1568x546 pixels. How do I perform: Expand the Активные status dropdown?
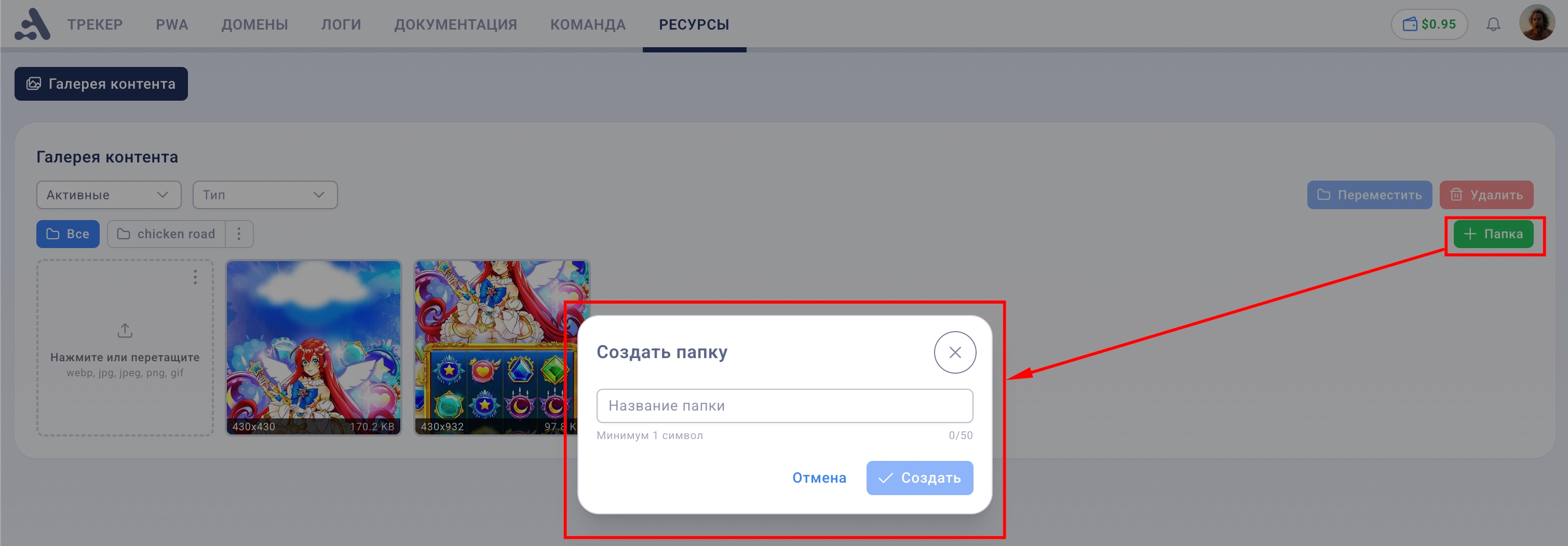pyautogui.click(x=109, y=195)
